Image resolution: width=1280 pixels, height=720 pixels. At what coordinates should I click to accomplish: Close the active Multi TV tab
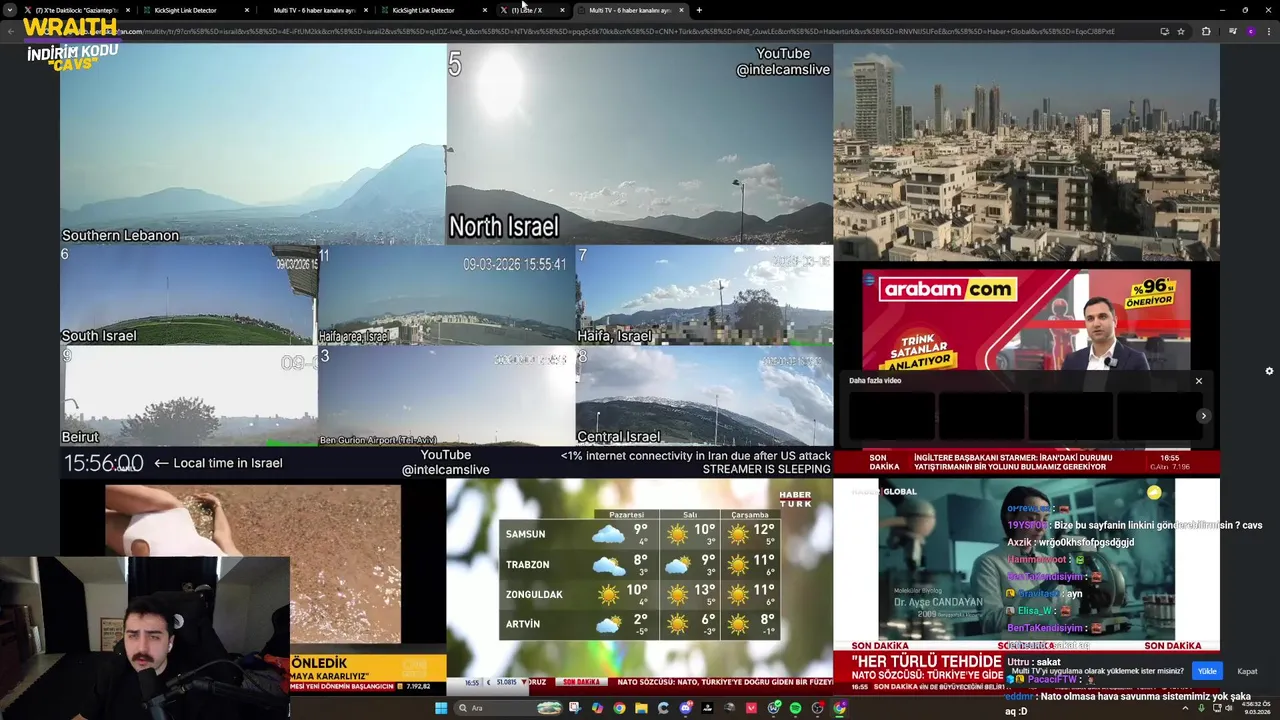click(681, 10)
